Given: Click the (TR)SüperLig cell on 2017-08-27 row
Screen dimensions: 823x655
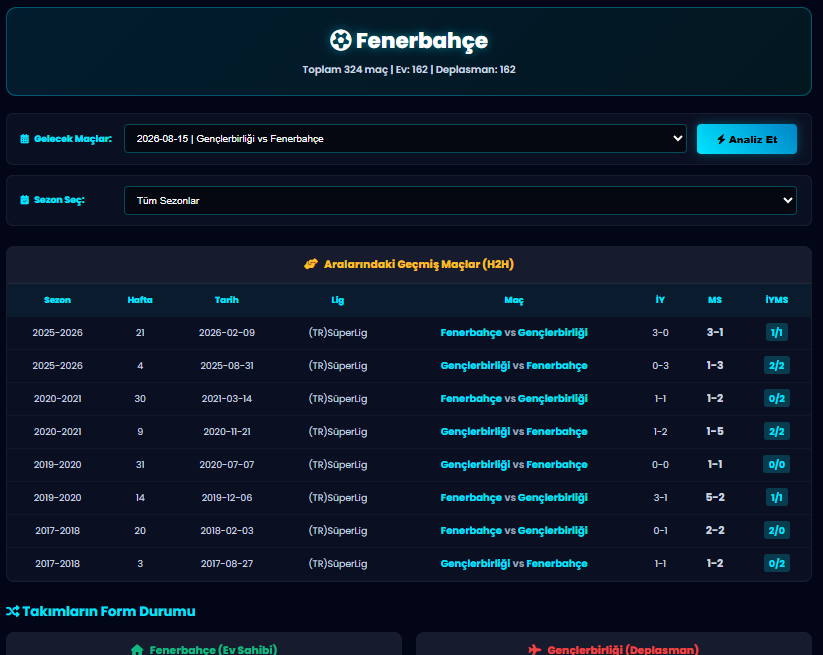Looking at the screenshot, I should click(337, 564).
